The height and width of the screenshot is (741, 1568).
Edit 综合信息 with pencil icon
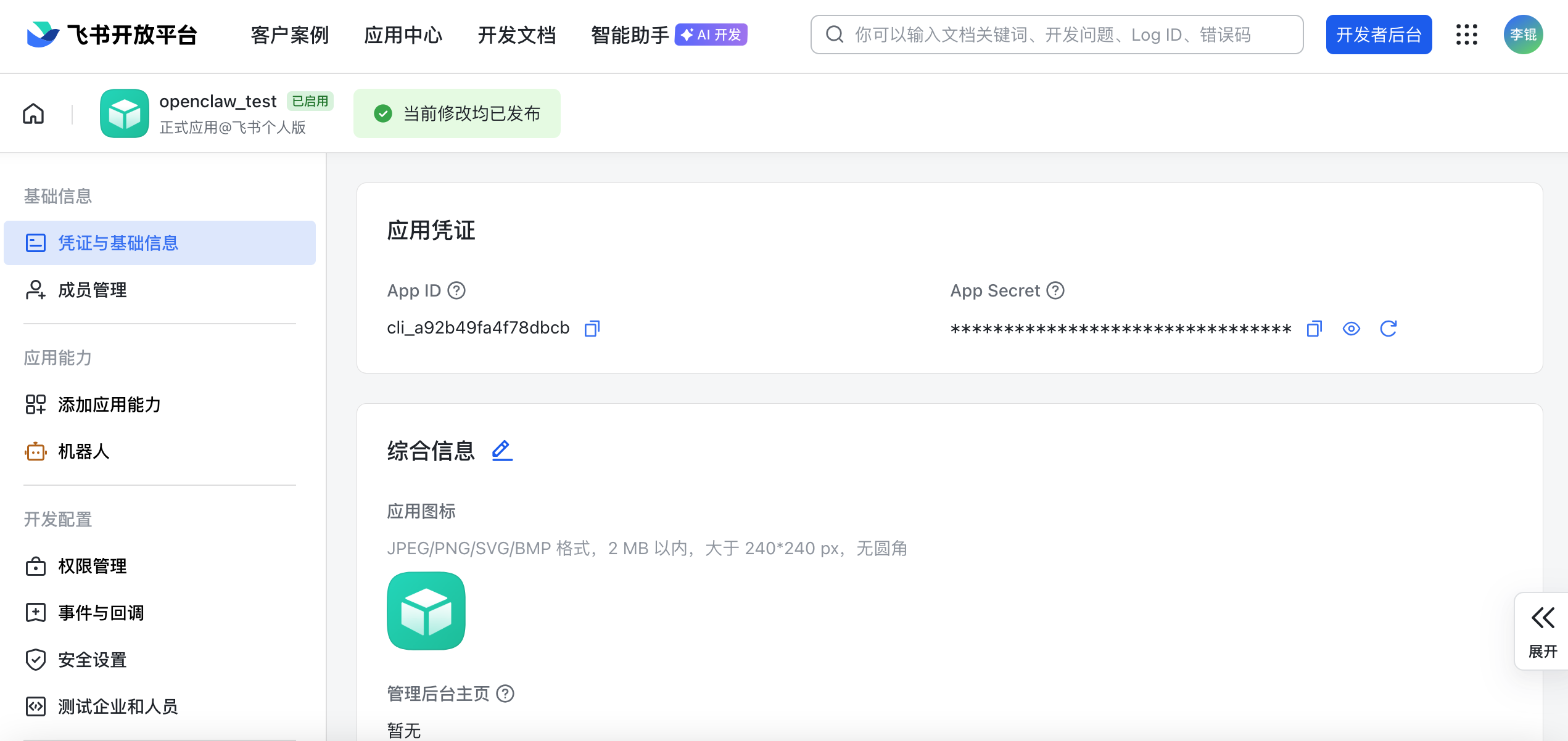coord(502,451)
